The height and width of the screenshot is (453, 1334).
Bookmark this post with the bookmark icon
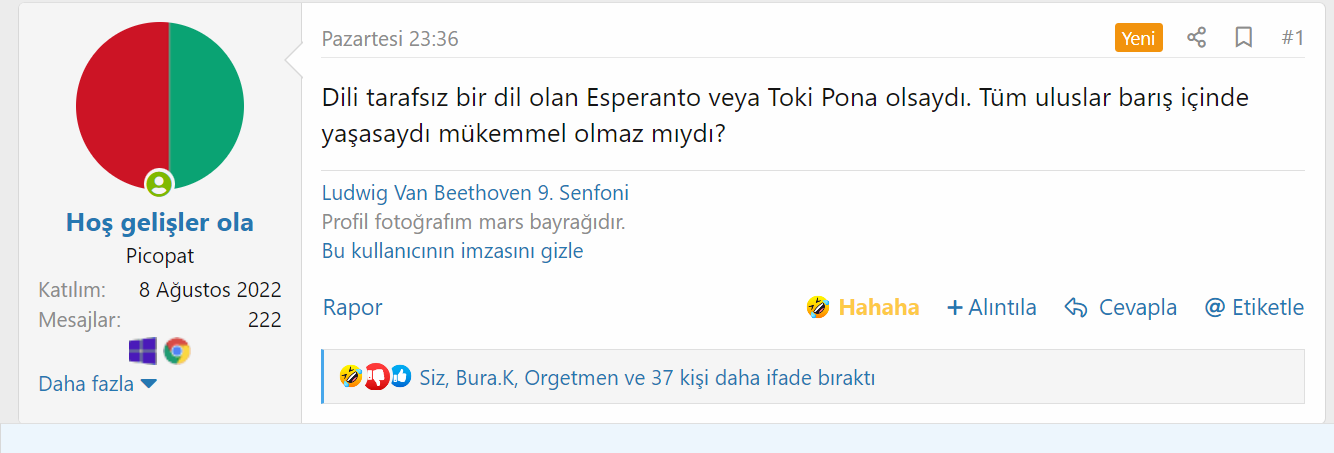(1244, 38)
